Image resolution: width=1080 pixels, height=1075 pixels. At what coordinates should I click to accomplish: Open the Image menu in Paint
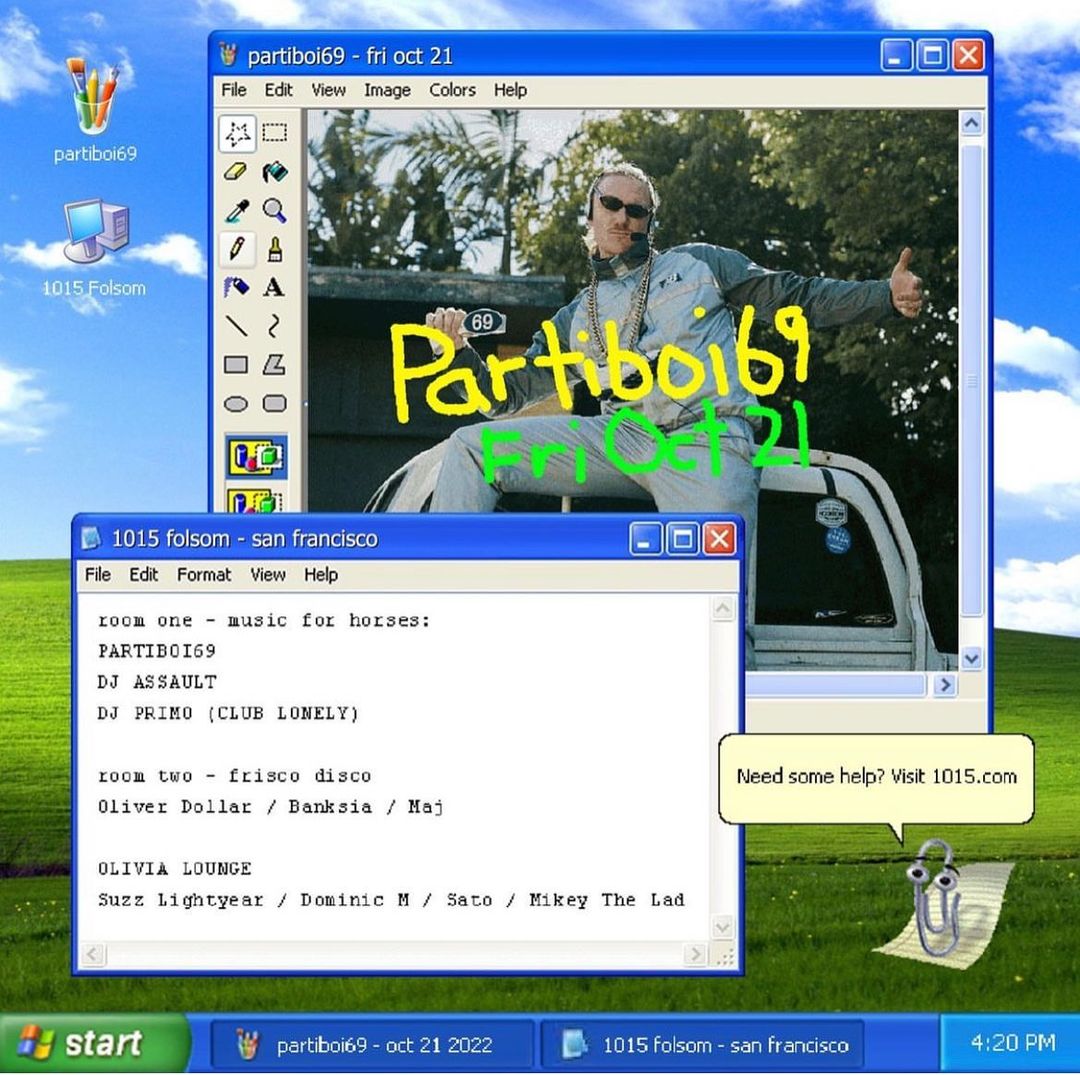(386, 90)
